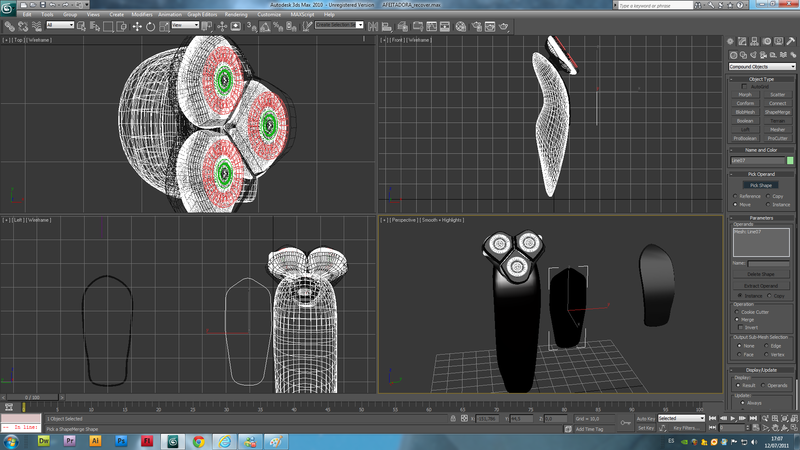Enable the AutoGrid checkbox

[744, 87]
